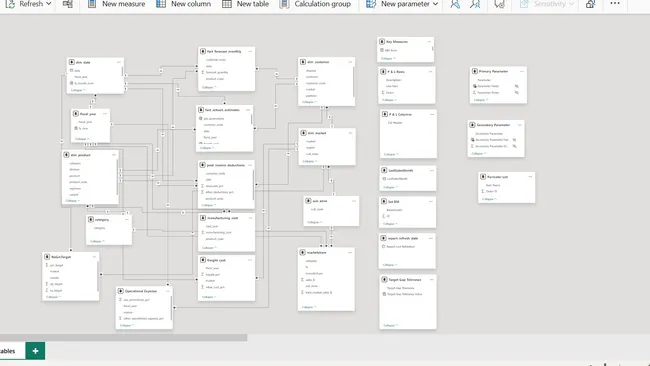Viewport: 650px width, 366px height.
Task: Open Primary Parameter options ellipsis
Action: pos(522,71)
